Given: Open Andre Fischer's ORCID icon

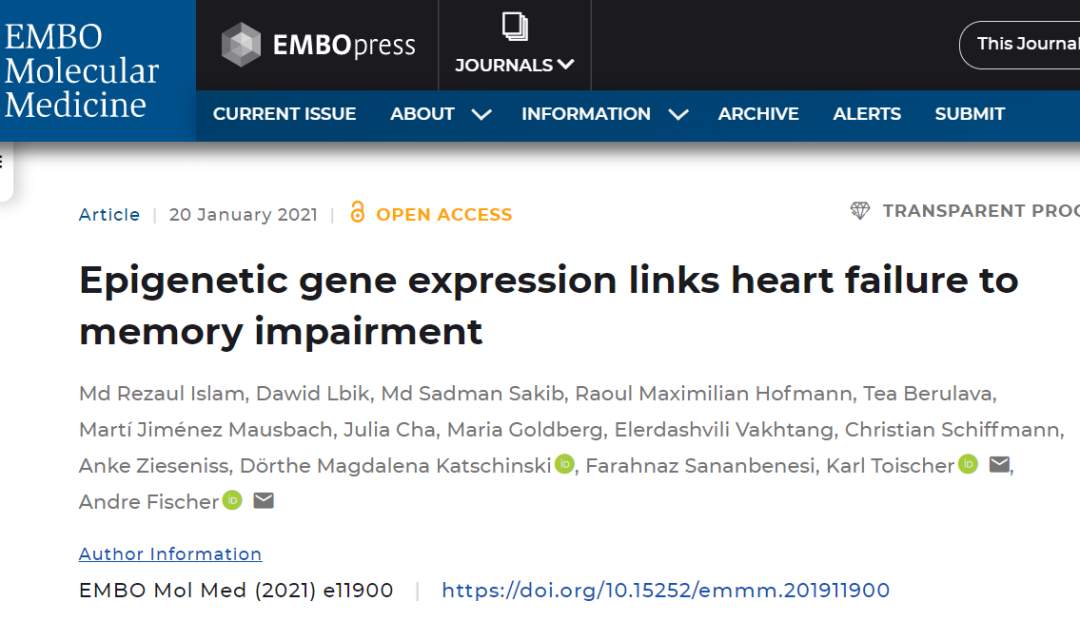Looking at the screenshot, I should pyautogui.click(x=232, y=501).
